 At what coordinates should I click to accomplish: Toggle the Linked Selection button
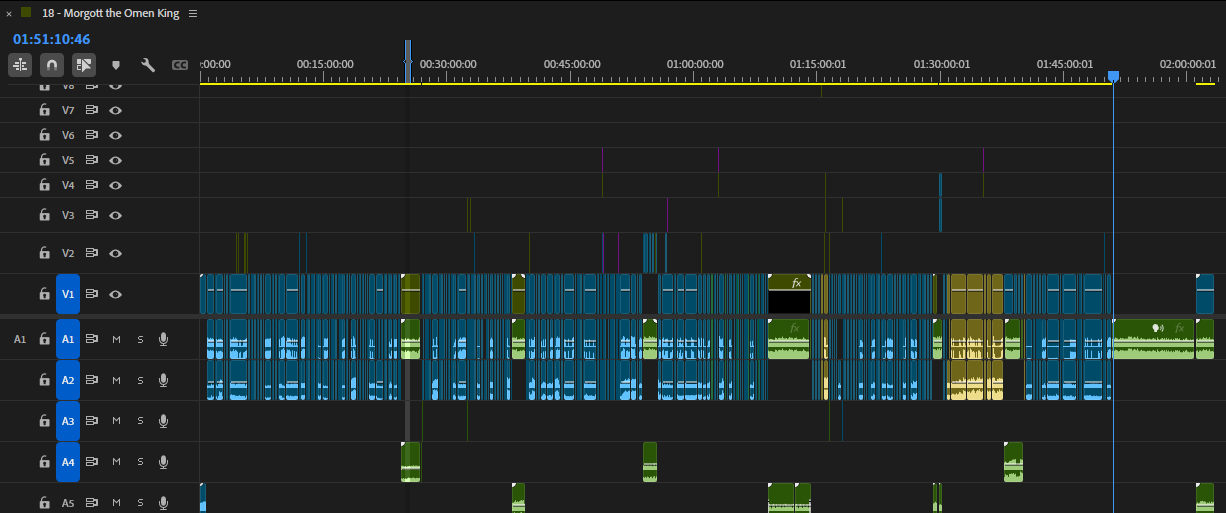tap(84, 65)
